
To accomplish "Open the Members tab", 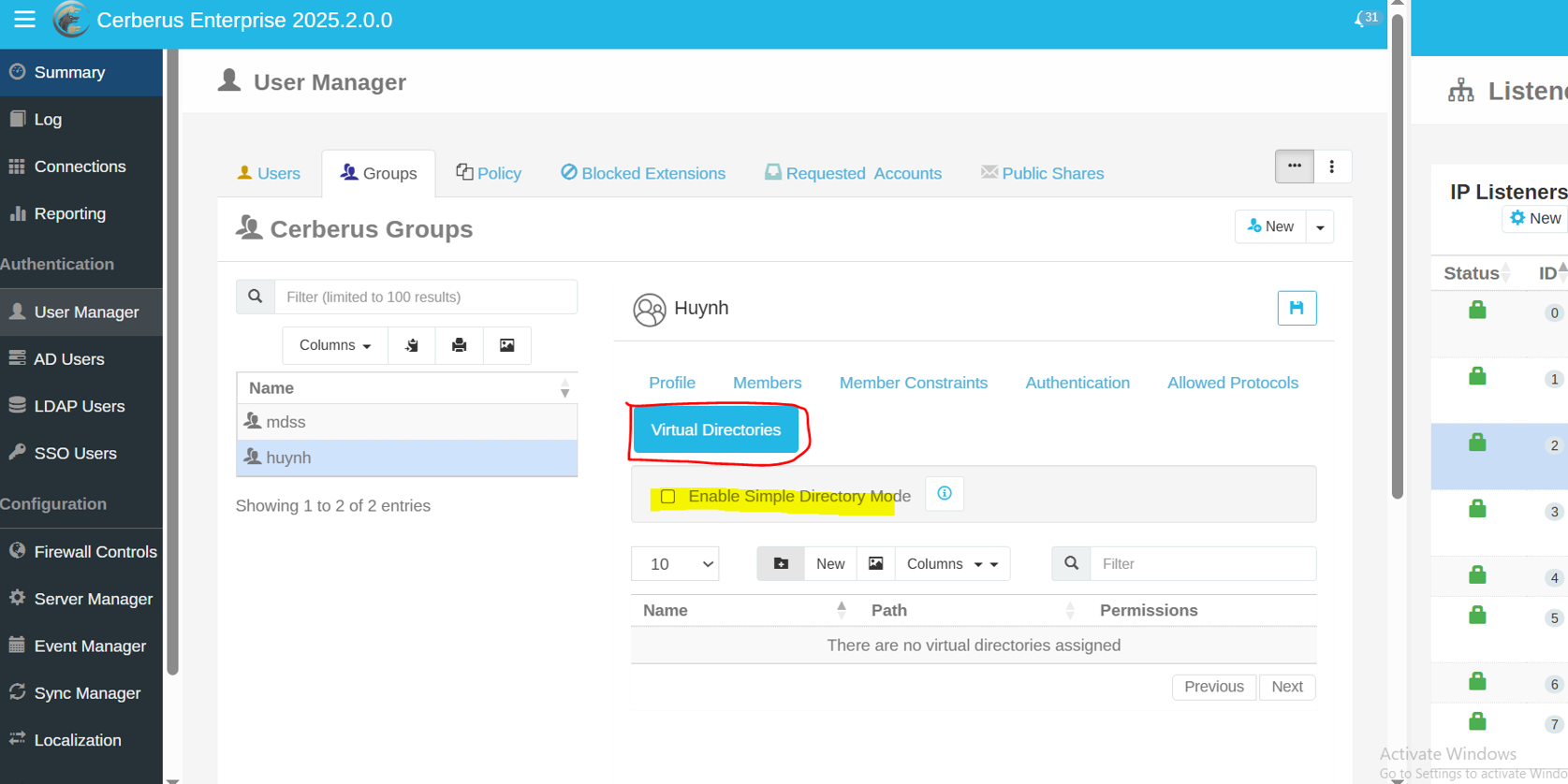I will coord(768,383).
